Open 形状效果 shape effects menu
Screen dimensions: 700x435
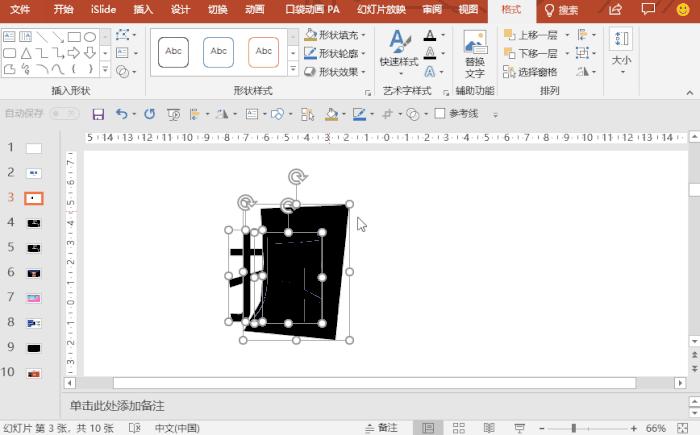(x=335, y=71)
